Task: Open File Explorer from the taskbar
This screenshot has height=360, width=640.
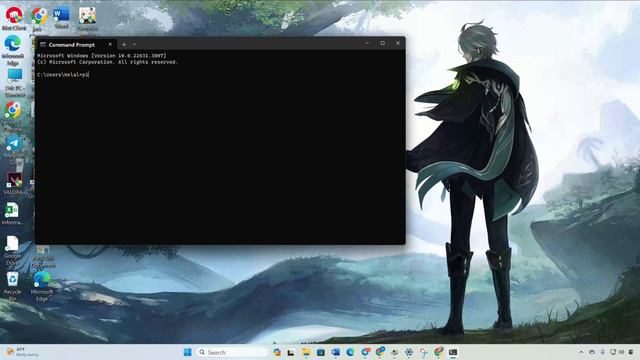Action: 306,352
